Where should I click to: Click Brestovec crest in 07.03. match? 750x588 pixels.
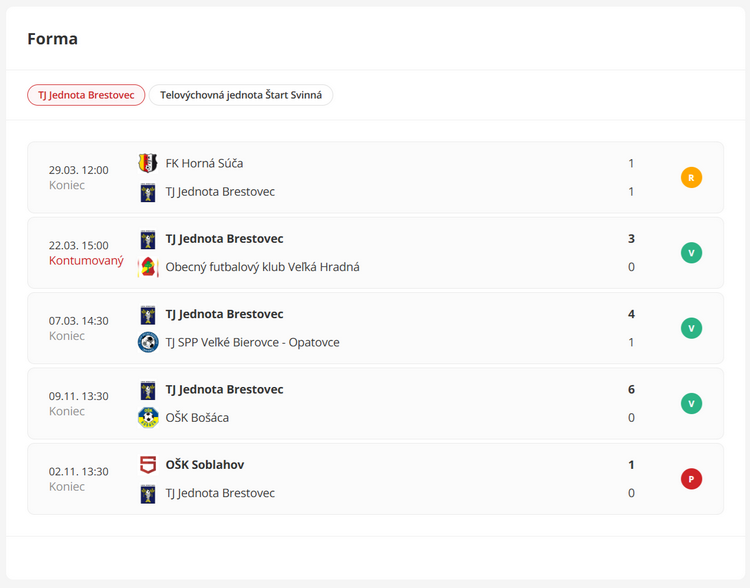pyautogui.click(x=148, y=314)
